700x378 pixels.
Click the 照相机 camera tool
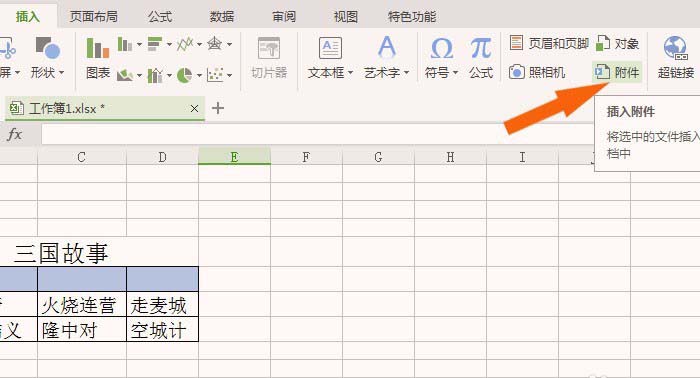tap(537, 72)
